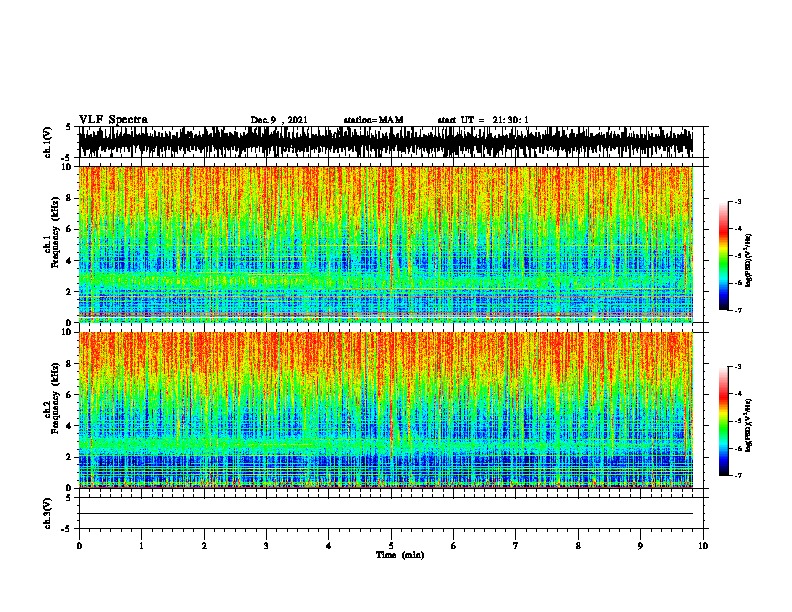Click the ch.2 color scale bar
The image size is (792, 612).
tap(724, 421)
